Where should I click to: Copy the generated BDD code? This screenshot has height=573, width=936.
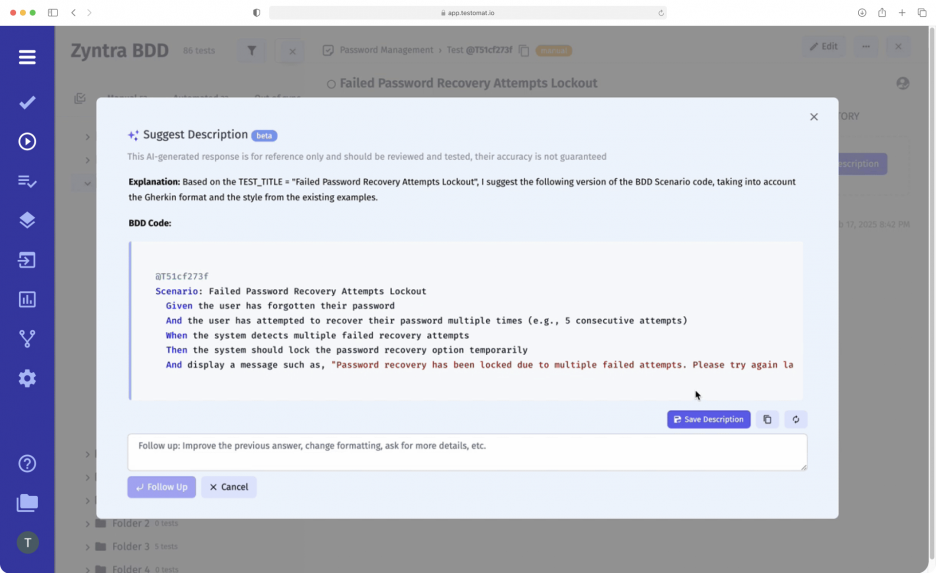(x=767, y=420)
